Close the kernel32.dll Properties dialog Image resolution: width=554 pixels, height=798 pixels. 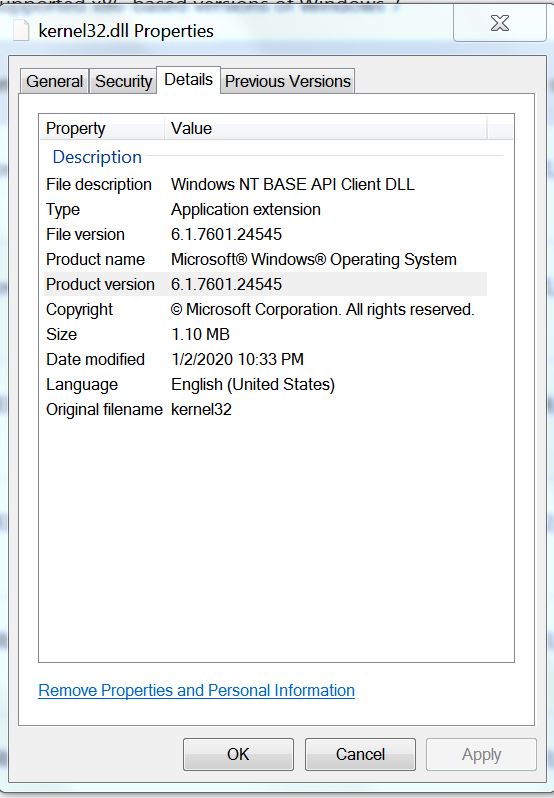click(500, 23)
